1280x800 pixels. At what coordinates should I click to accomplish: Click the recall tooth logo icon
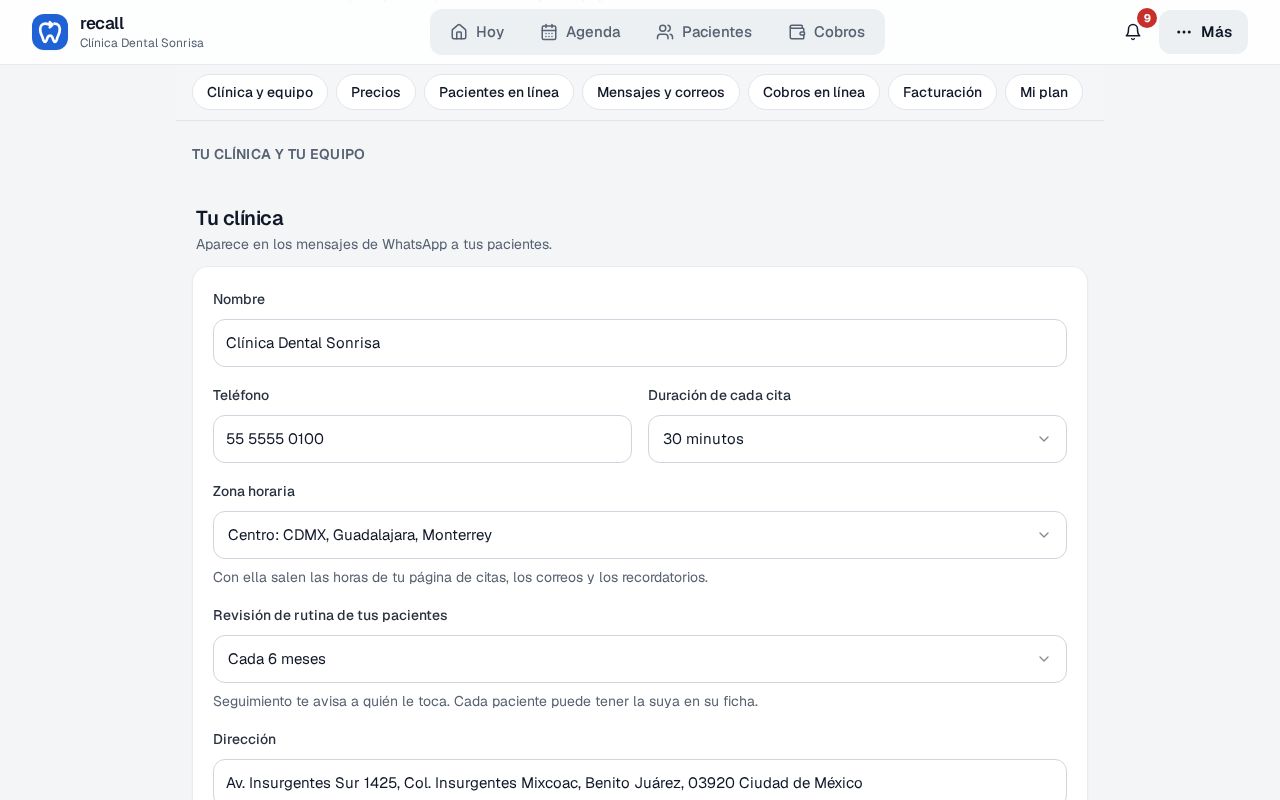coord(50,32)
